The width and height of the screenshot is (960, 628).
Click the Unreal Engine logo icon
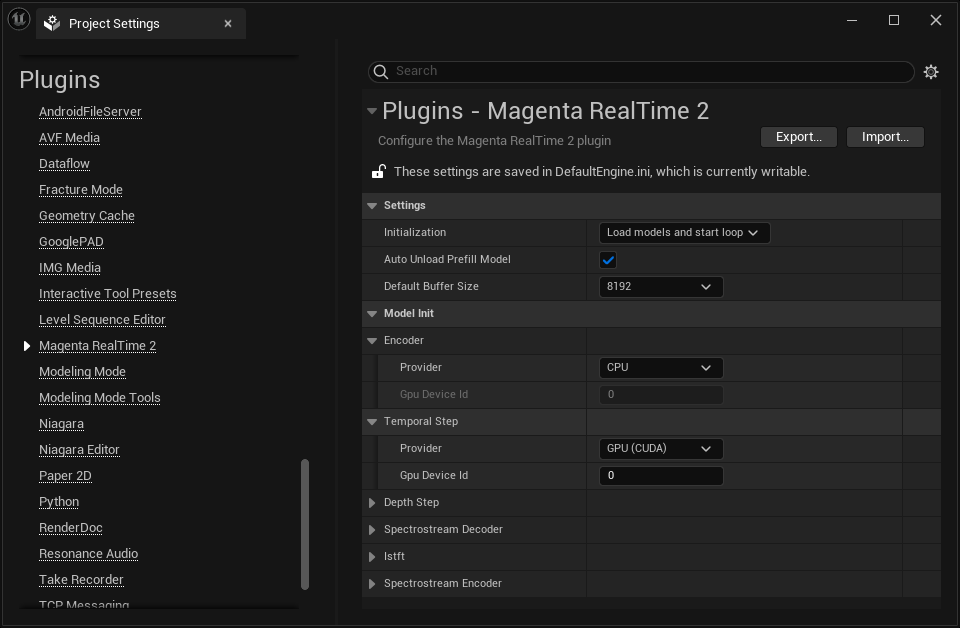click(x=18, y=19)
